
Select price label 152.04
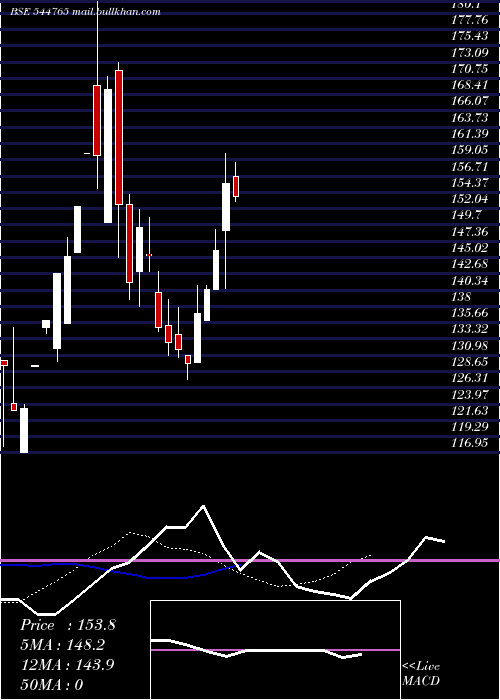(x=469, y=199)
